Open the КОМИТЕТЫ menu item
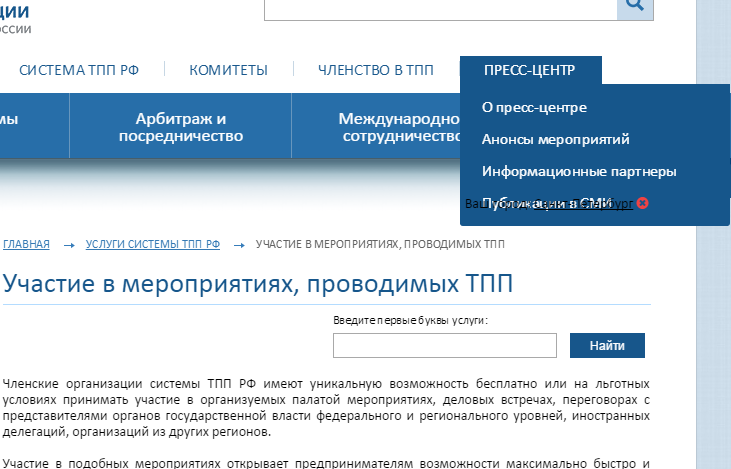731x469 pixels. [x=228, y=70]
